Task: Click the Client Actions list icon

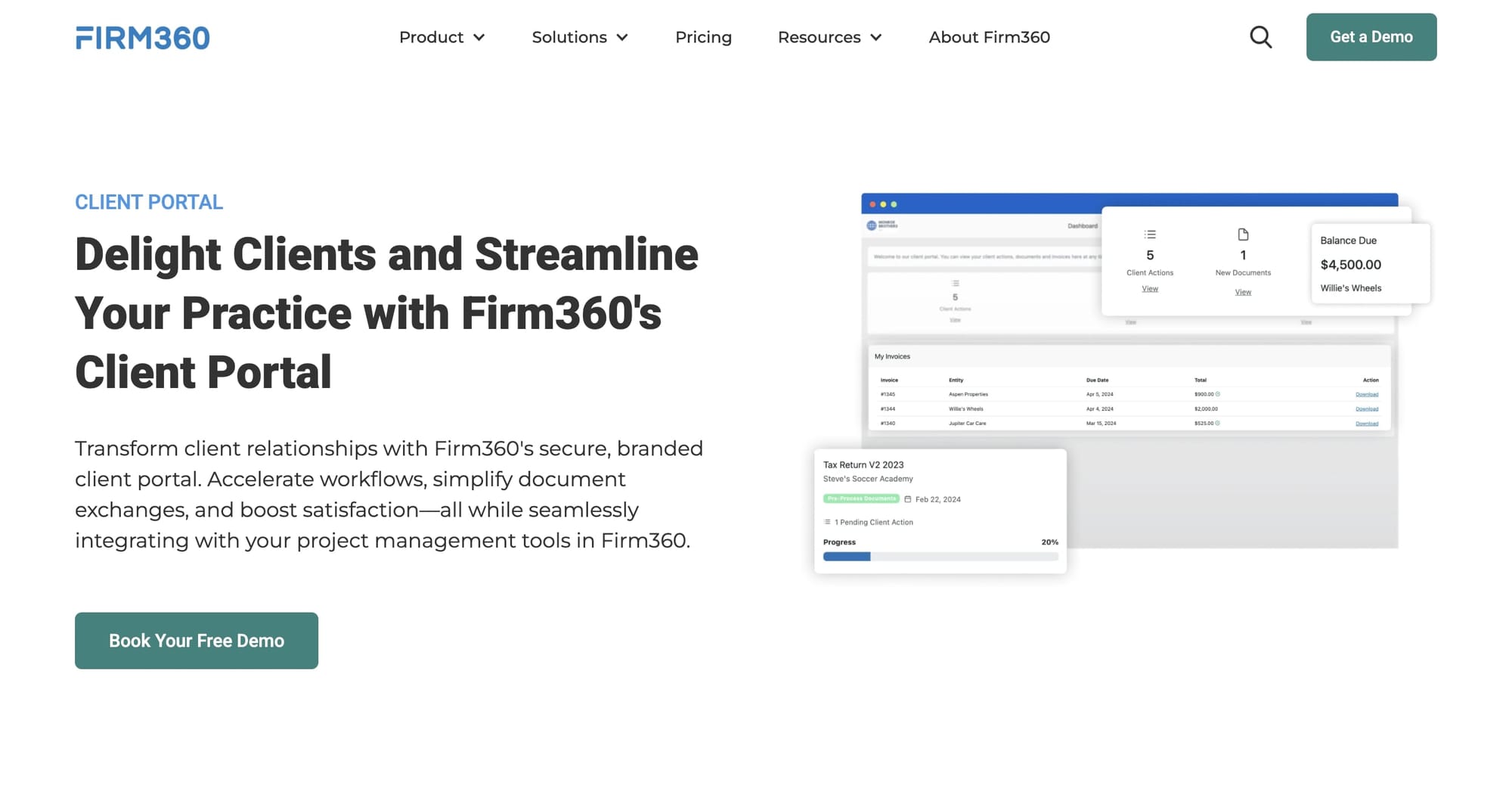Action: point(1150,234)
